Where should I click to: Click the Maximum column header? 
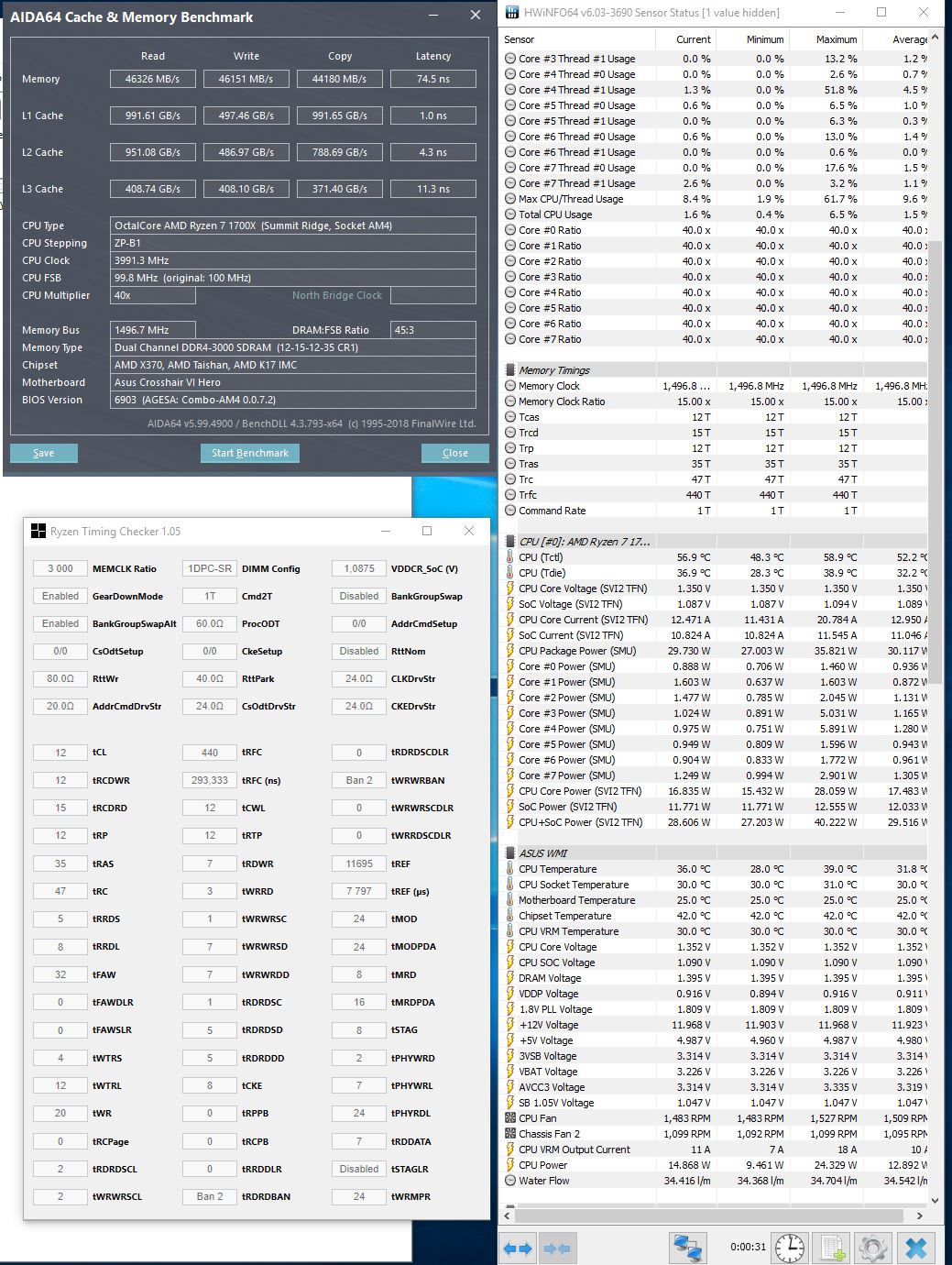[x=826, y=39]
